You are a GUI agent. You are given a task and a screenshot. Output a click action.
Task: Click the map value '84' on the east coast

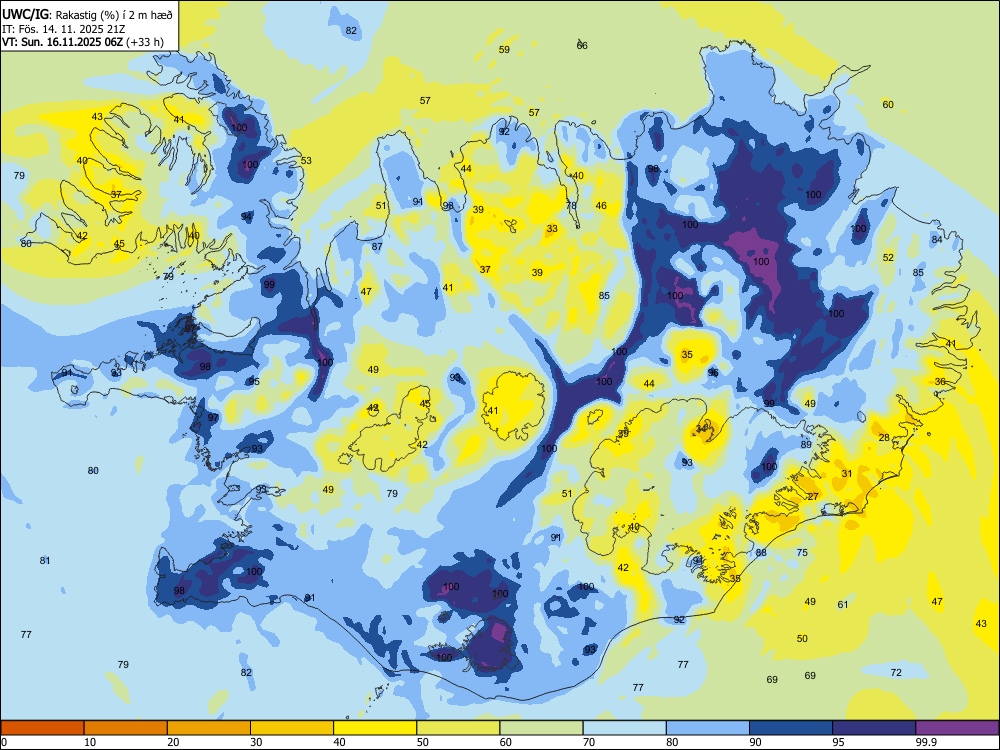pos(936,240)
